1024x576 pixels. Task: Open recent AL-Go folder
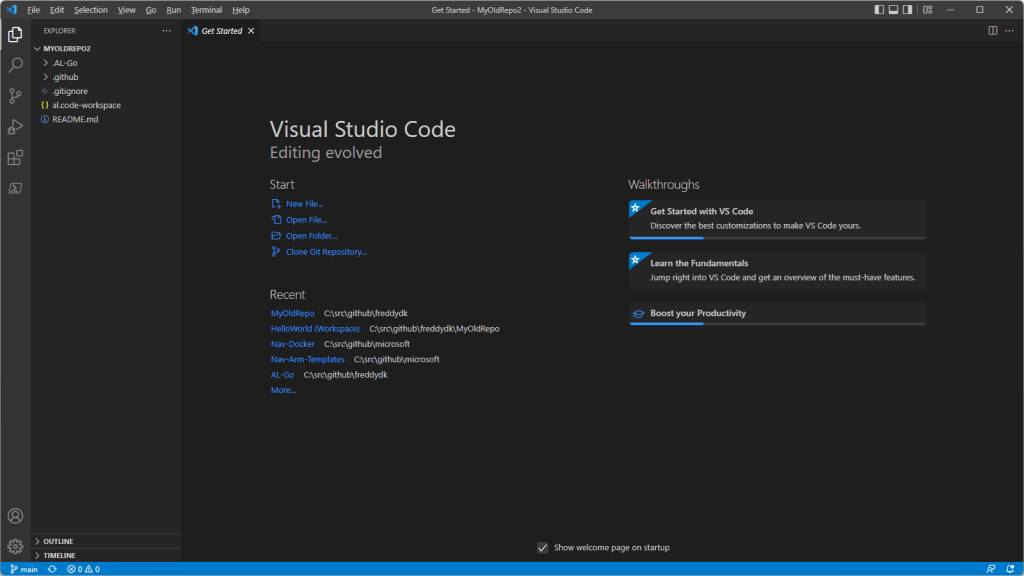(x=282, y=375)
